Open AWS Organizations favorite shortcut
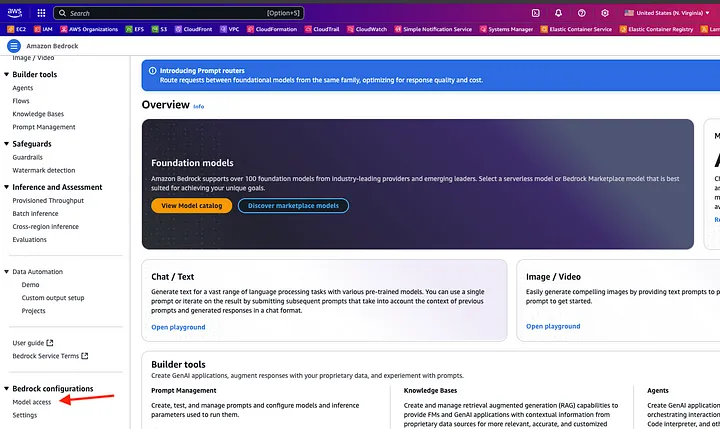 point(89,29)
